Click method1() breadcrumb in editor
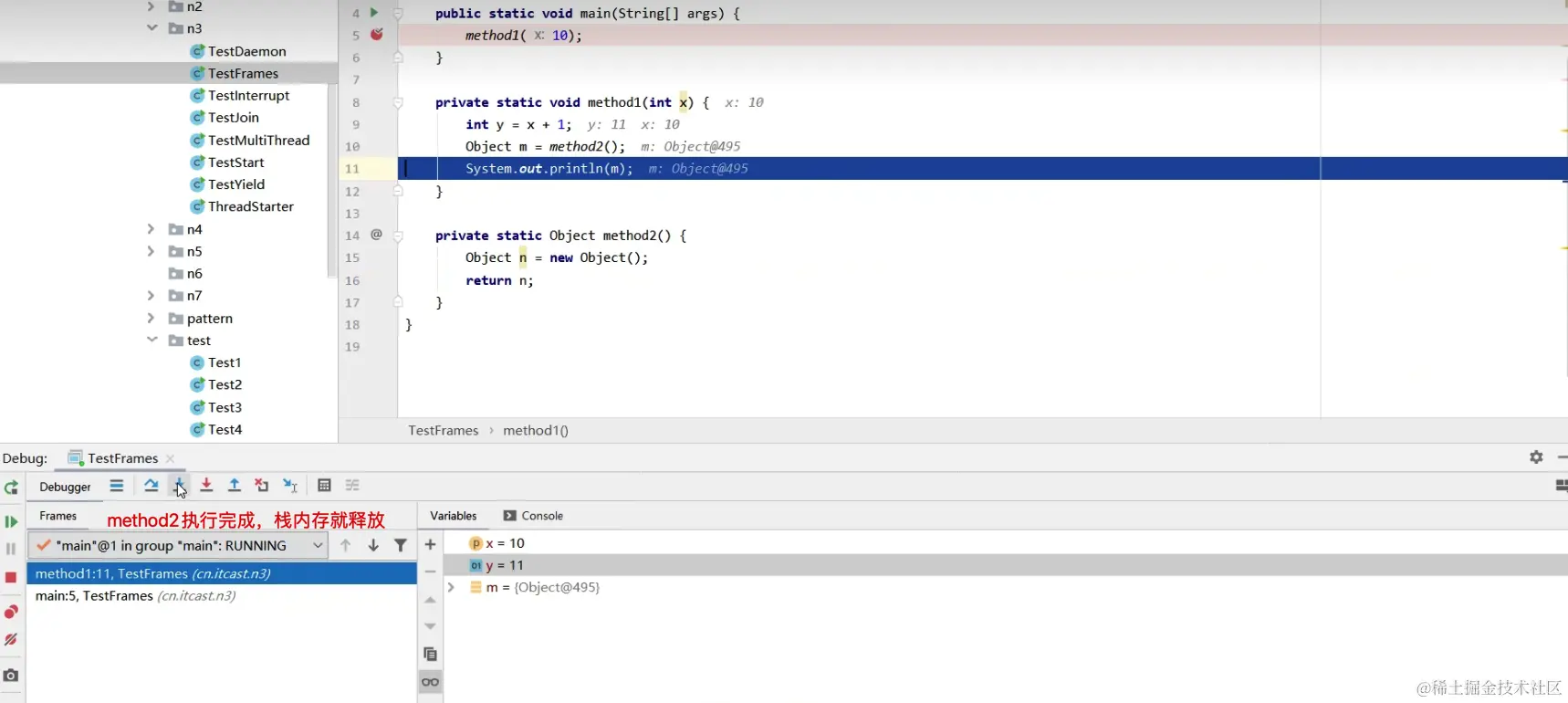This screenshot has width=1568, height=703. pos(536,430)
